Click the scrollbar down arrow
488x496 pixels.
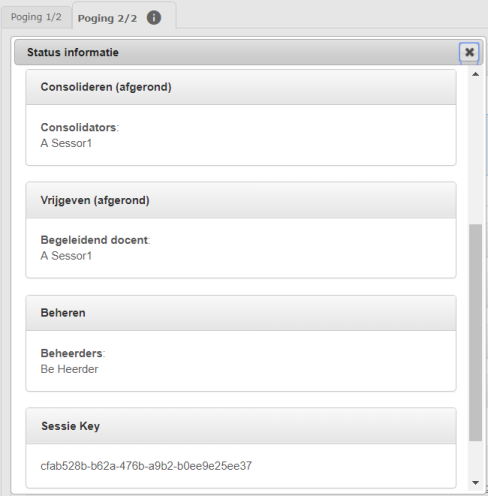[x=475, y=482]
